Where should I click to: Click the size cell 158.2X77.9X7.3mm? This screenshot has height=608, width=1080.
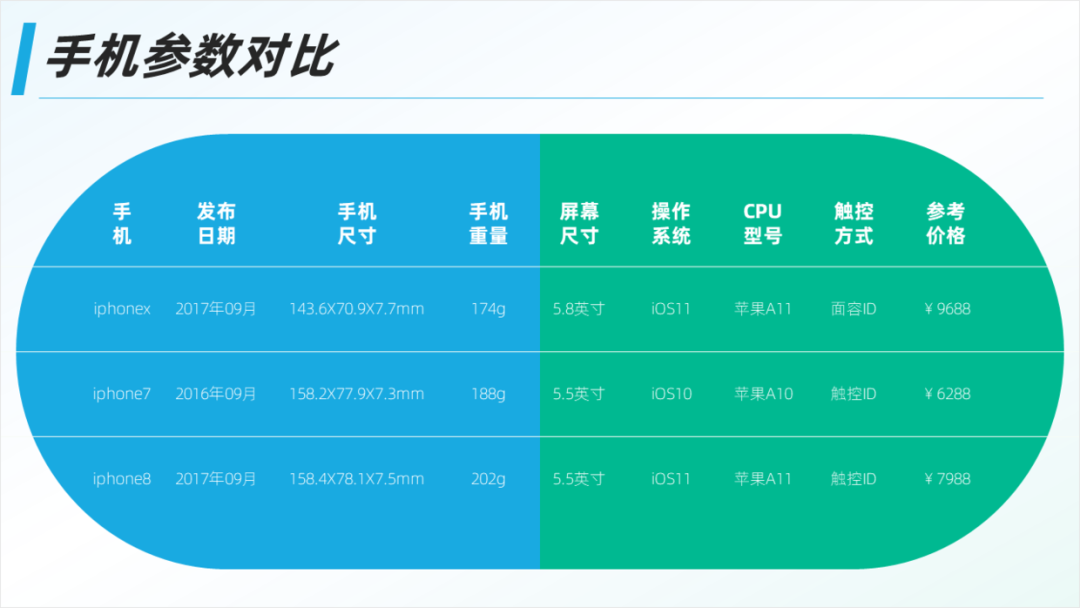pyautogui.click(x=357, y=394)
